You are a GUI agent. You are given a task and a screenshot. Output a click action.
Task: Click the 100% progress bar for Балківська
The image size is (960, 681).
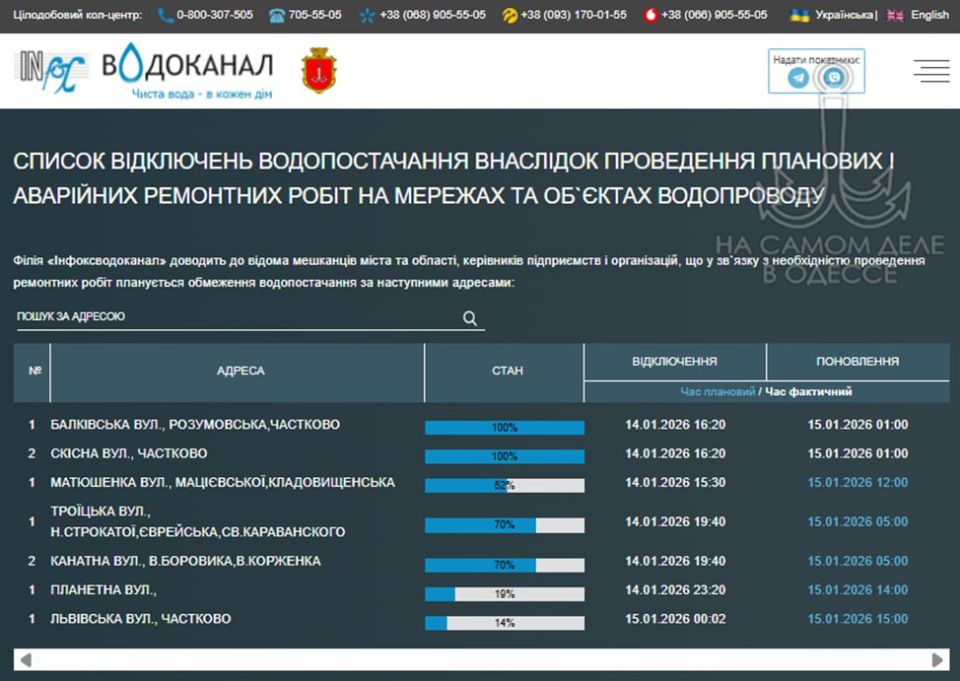[505, 425]
